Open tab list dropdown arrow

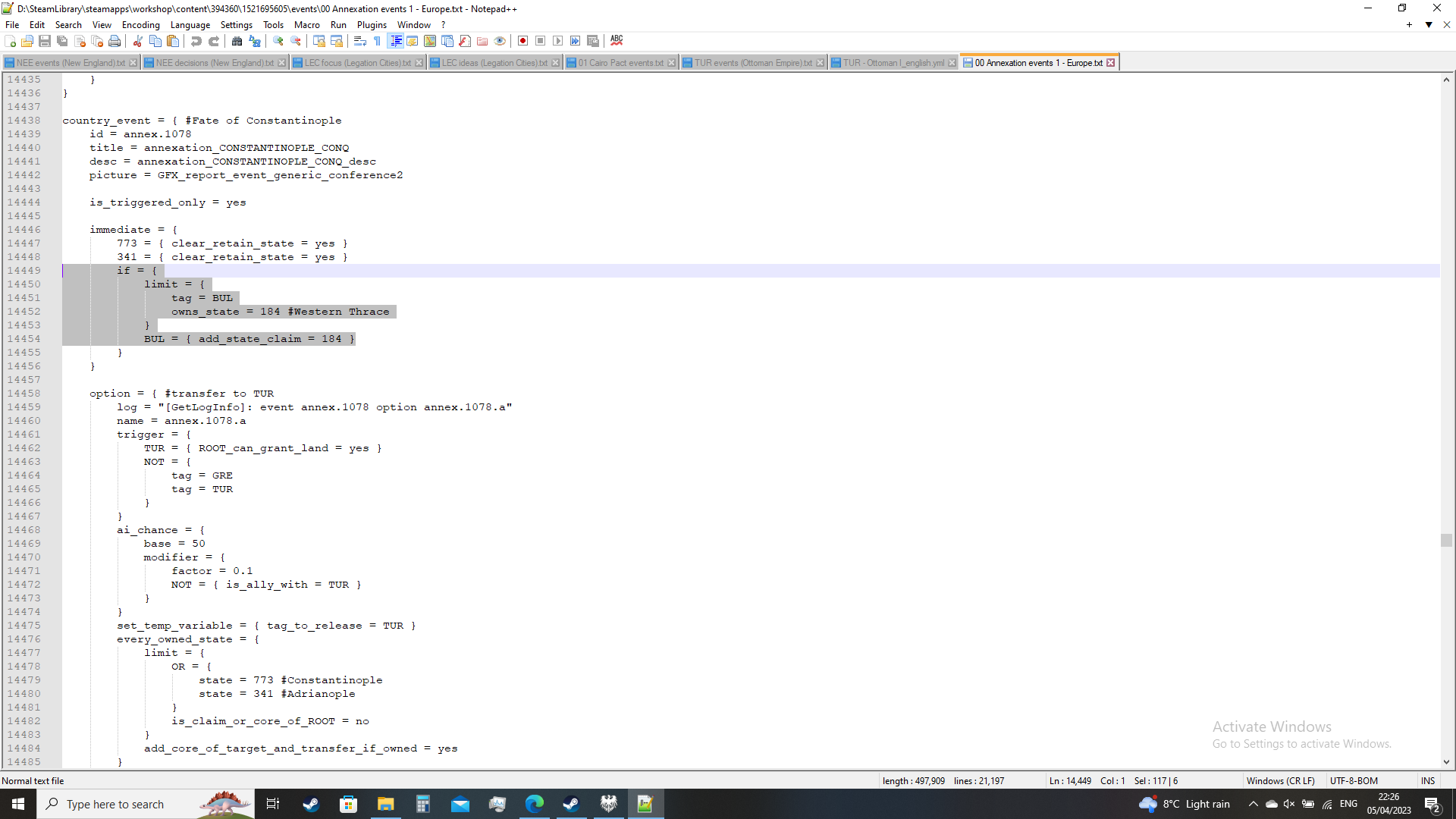pos(1429,25)
